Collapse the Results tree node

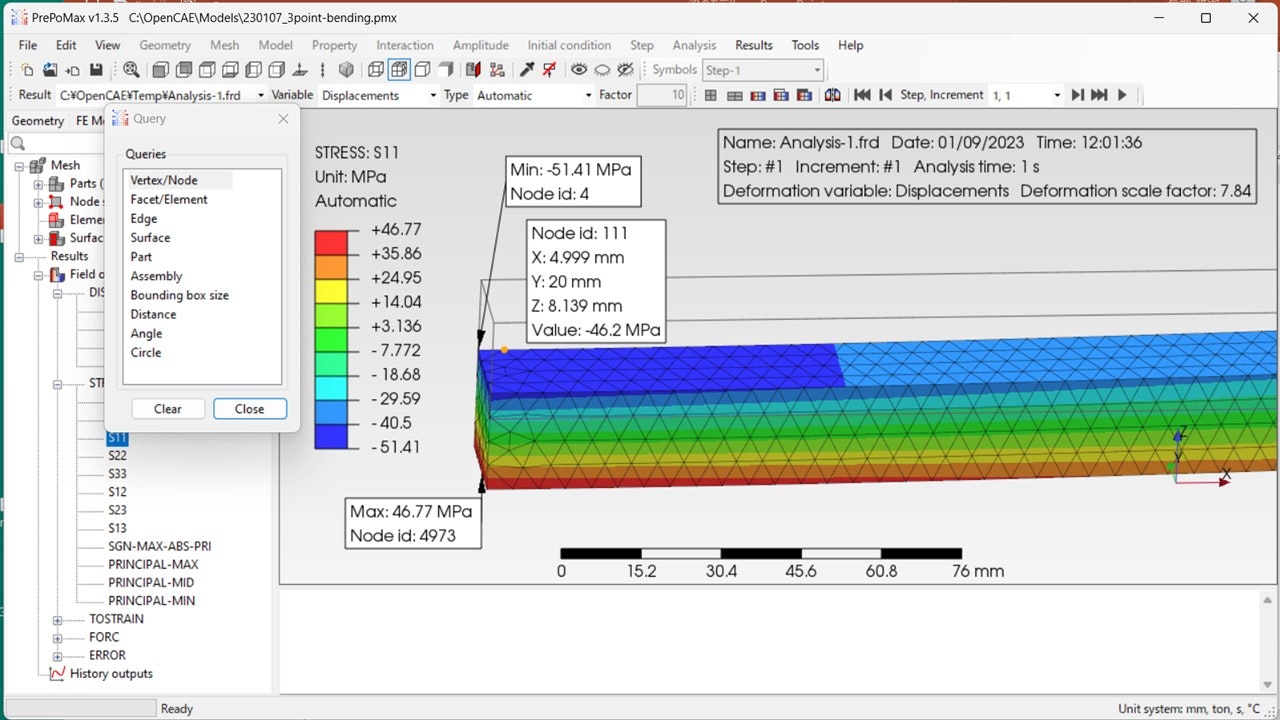pos(19,256)
